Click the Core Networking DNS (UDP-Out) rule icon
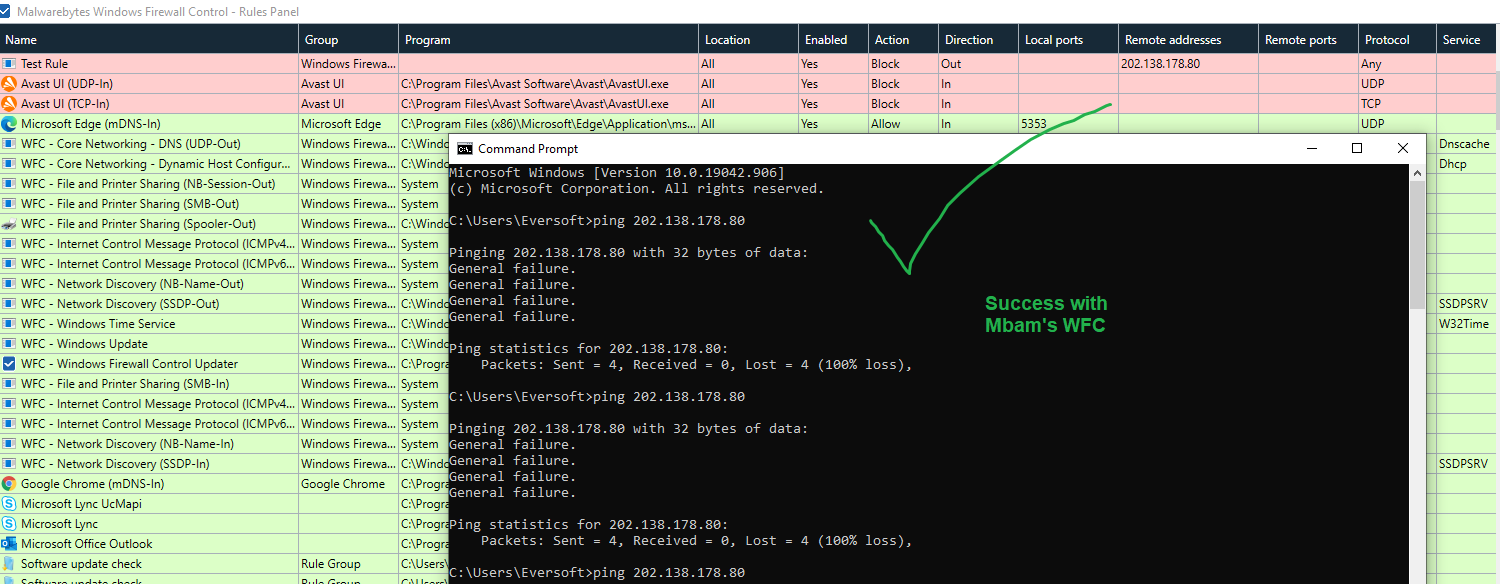The image size is (1500, 584). 9,144
